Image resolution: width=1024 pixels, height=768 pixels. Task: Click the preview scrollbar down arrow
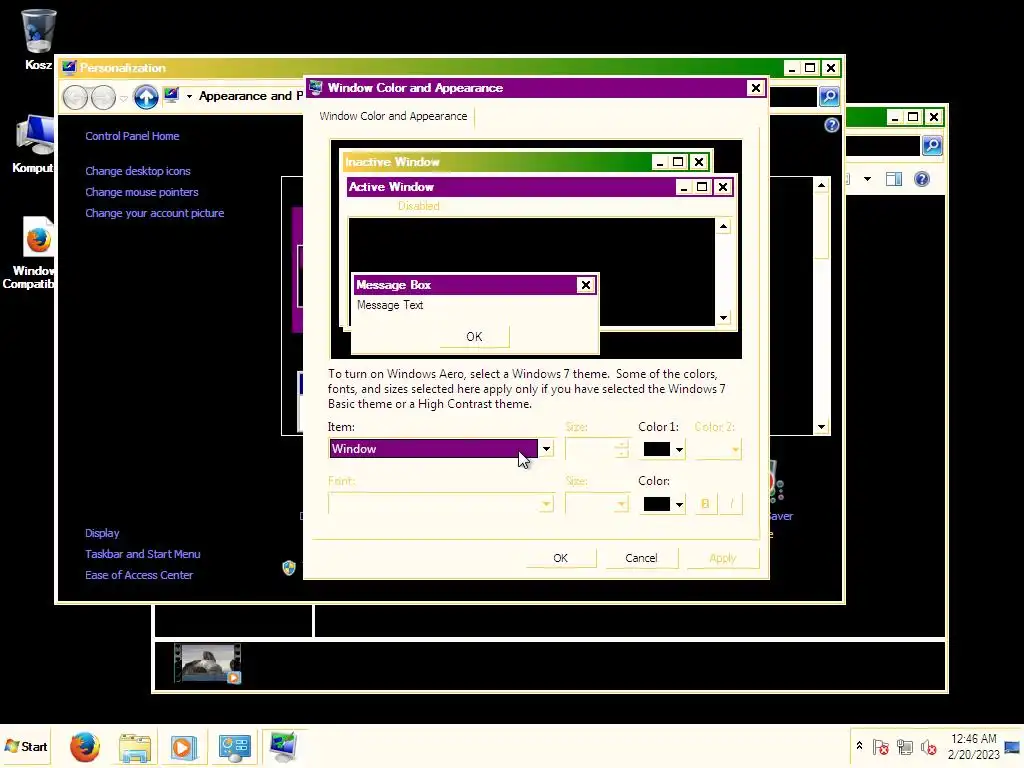tap(723, 318)
